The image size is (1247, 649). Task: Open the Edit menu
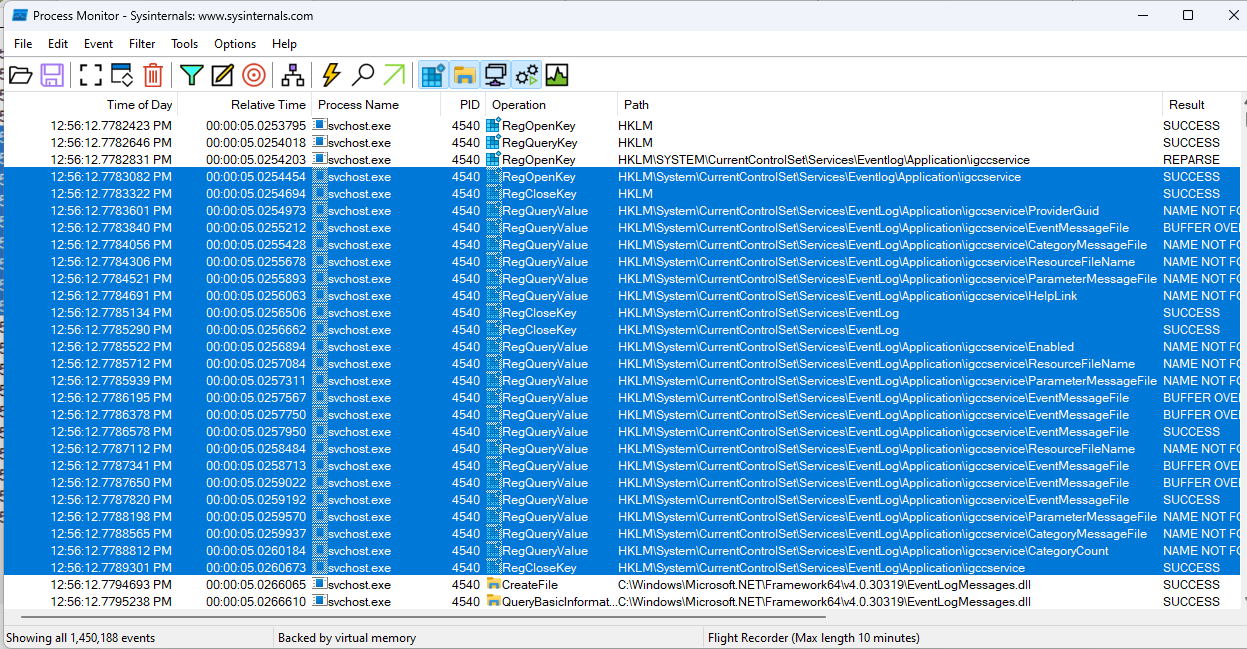click(x=58, y=44)
